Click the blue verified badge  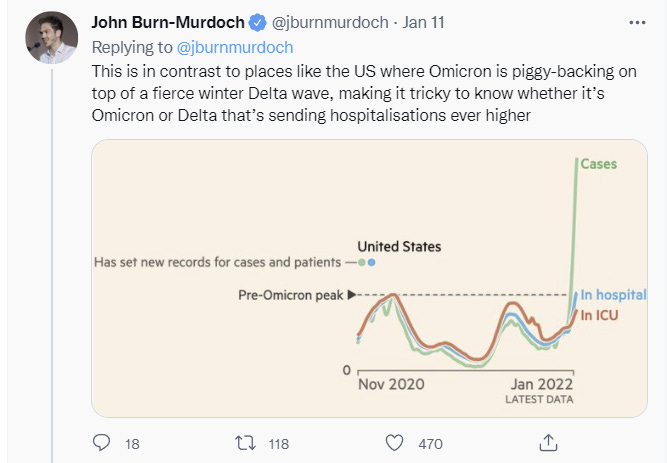point(258,22)
